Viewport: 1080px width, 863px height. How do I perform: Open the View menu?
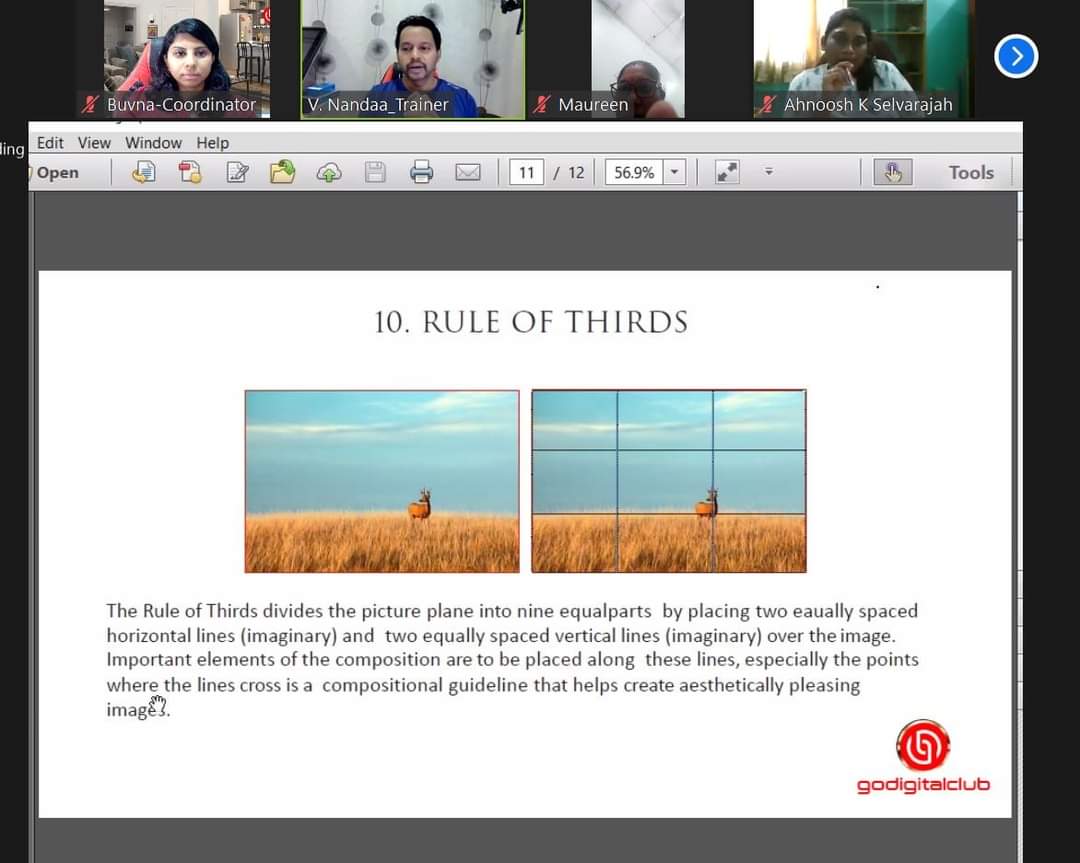point(94,143)
